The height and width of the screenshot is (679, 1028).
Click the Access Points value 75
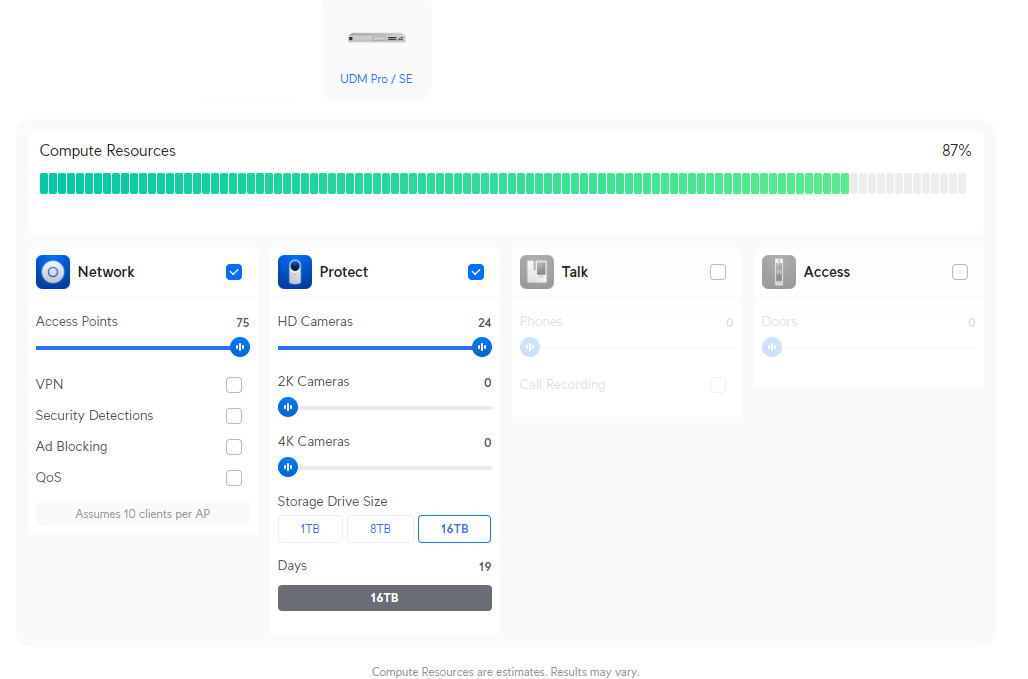(x=243, y=322)
